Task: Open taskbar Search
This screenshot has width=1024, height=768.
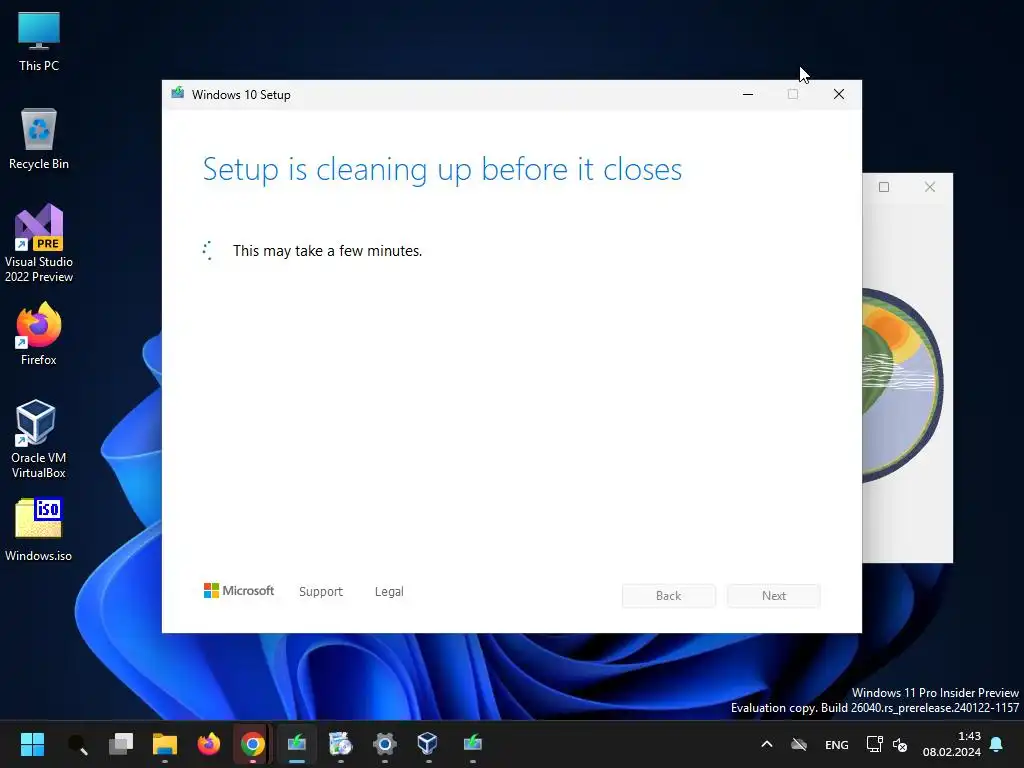Action: tap(77, 744)
